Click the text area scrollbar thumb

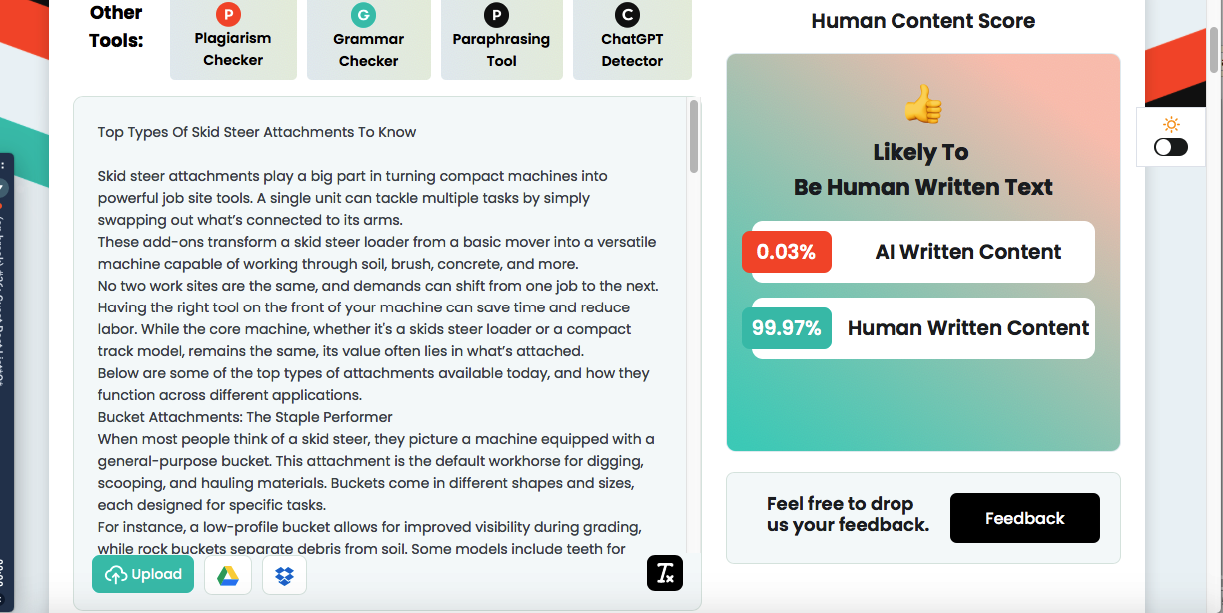(694, 137)
